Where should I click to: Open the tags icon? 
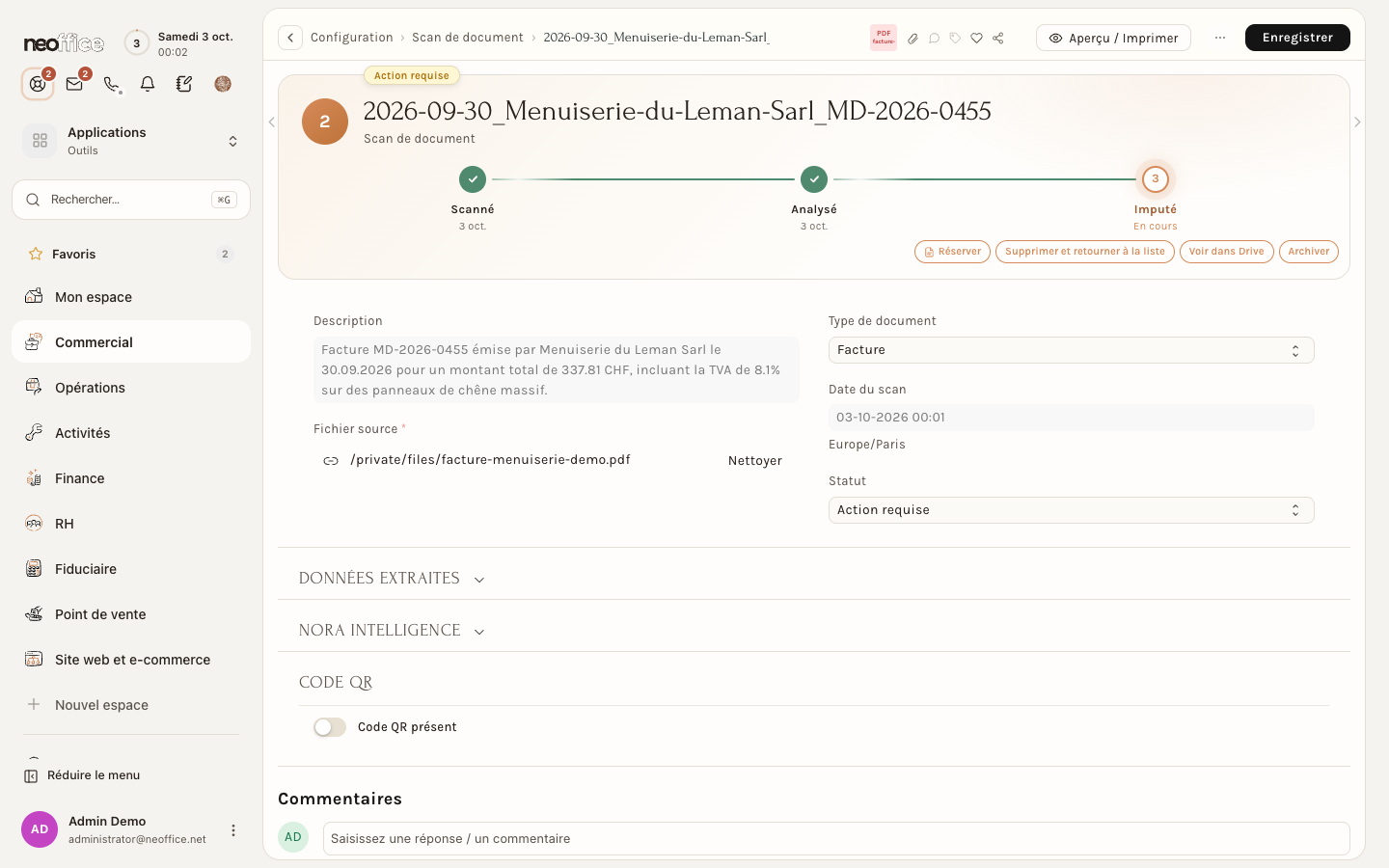(955, 39)
